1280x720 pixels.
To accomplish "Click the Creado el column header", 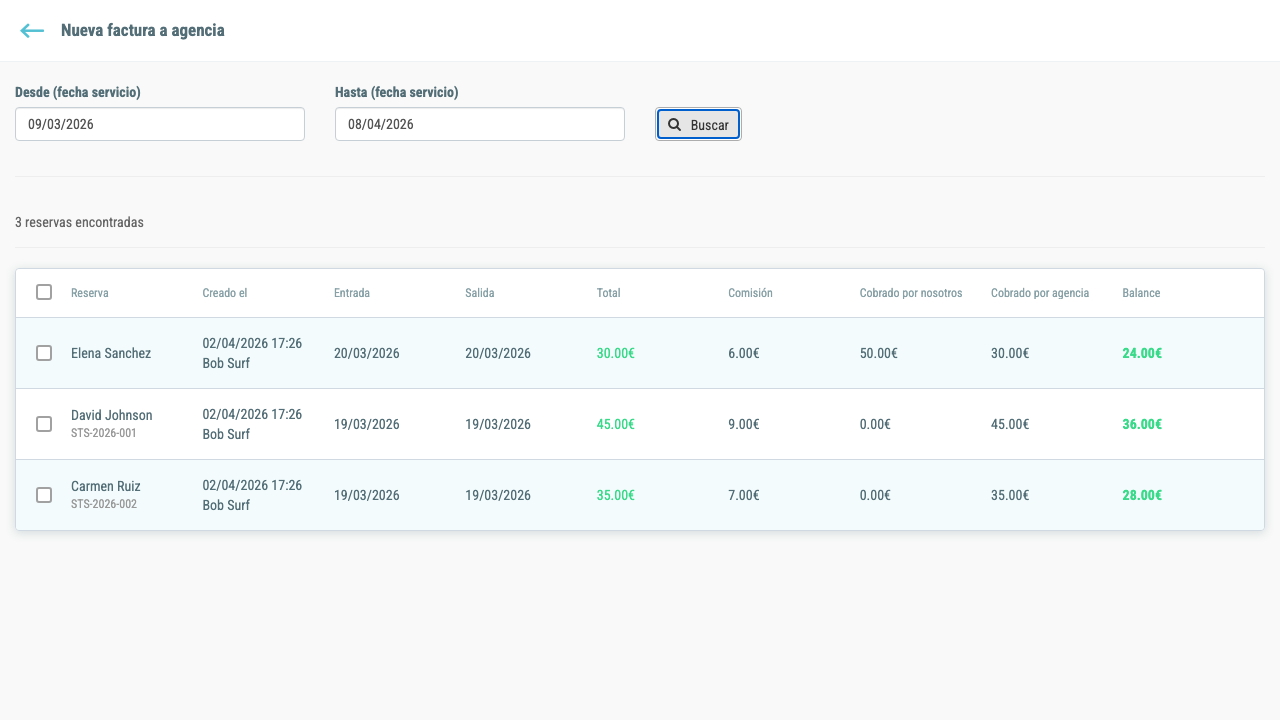I will (225, 293).
